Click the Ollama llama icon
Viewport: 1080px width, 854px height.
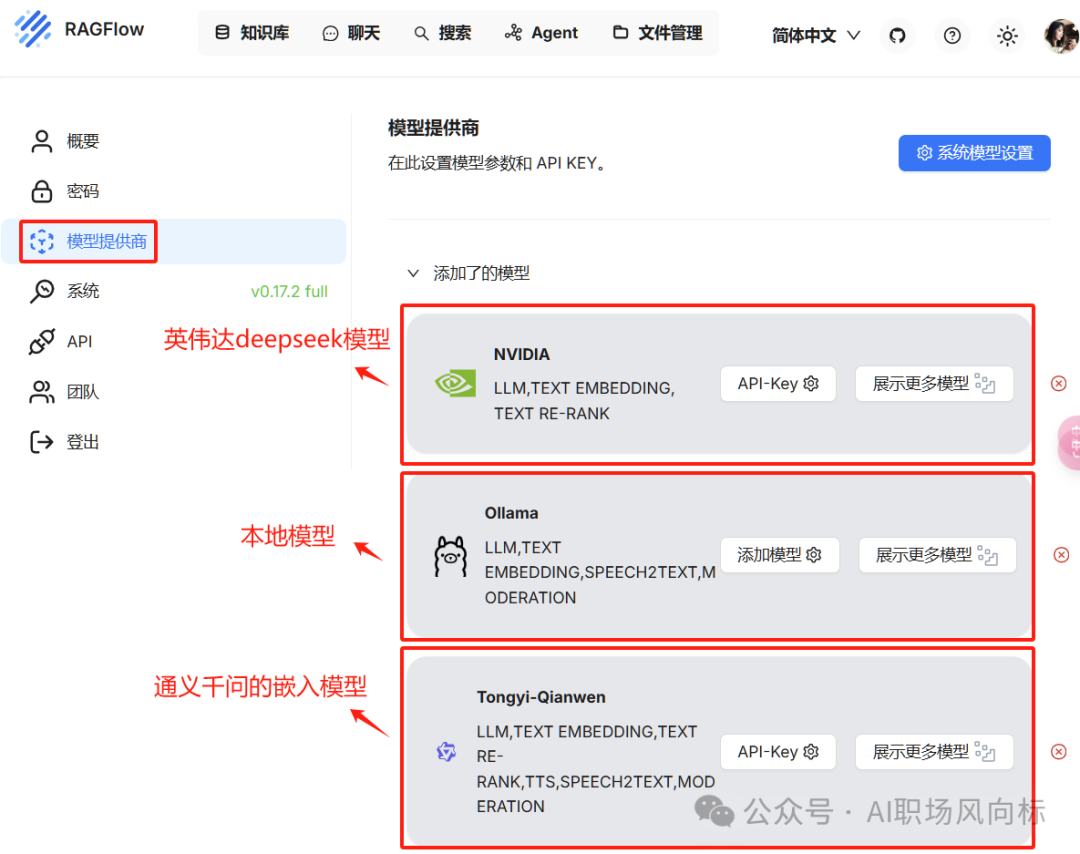(x=450, y=556)
